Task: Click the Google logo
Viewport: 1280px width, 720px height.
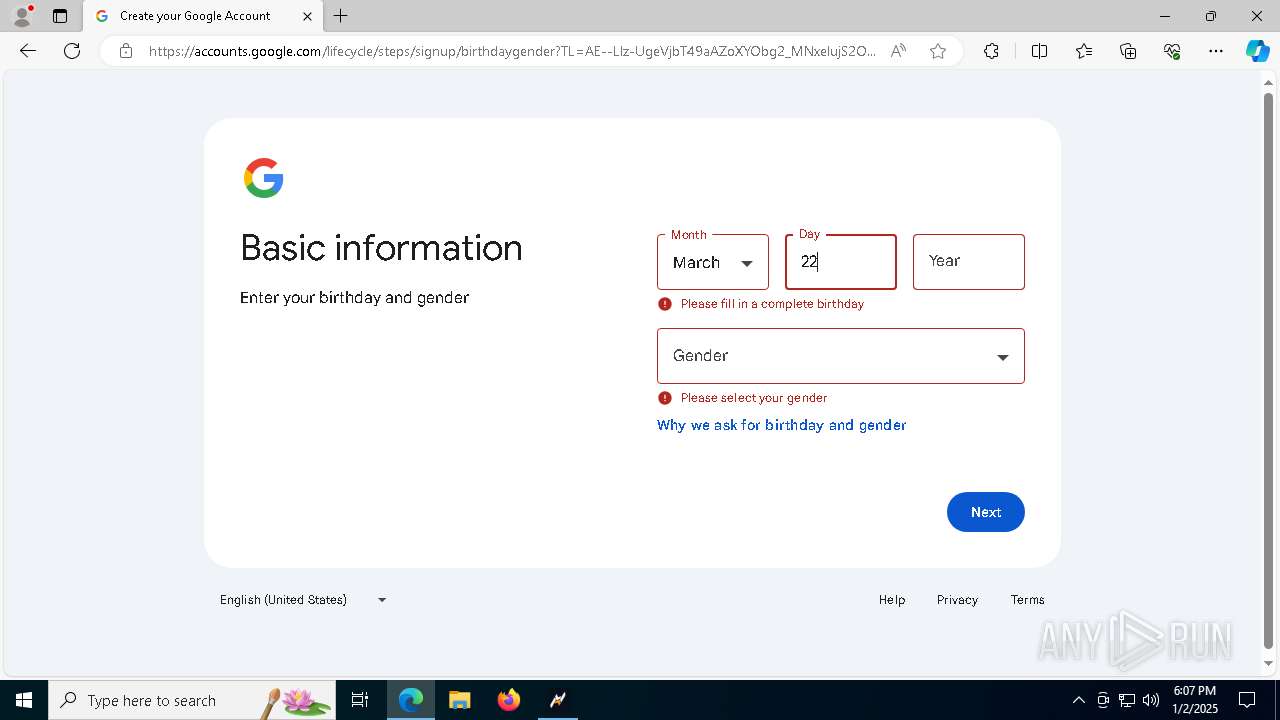Action: tap(264, 178)
